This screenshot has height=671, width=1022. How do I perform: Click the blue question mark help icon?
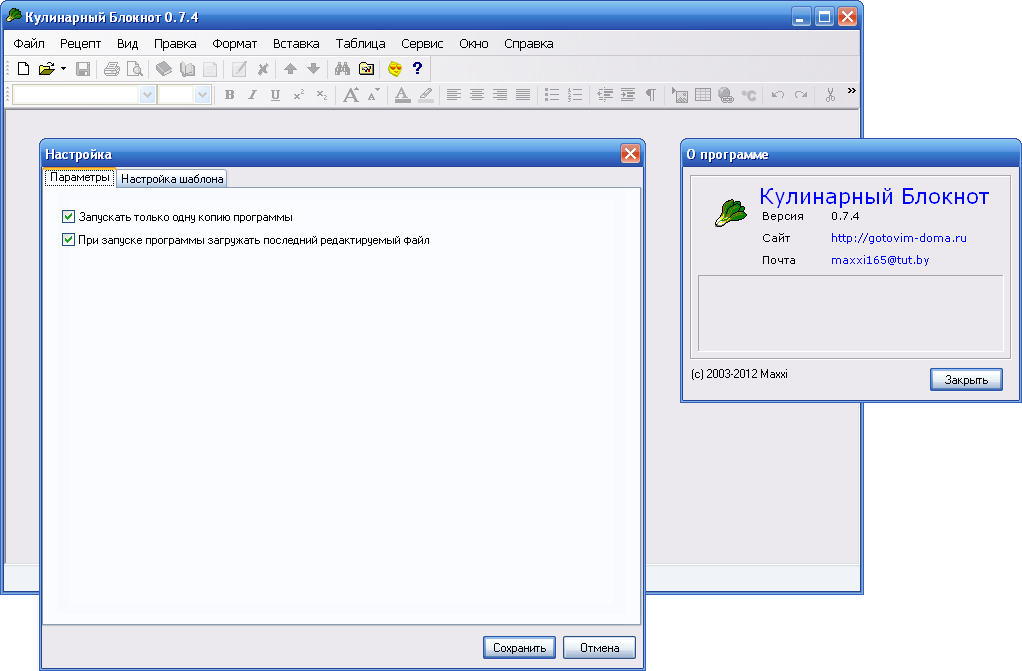click(x=417, y=68)
